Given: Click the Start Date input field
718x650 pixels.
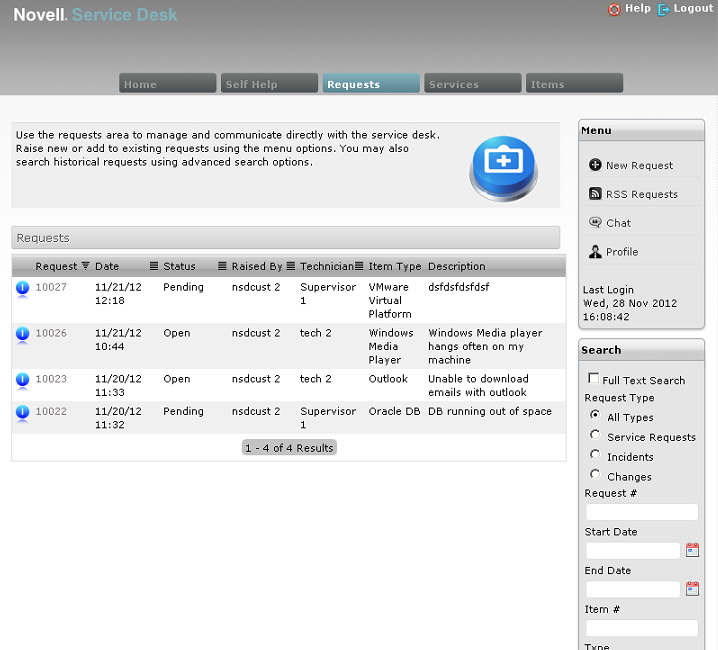Looking at the screenshot, I should [633, 550].
